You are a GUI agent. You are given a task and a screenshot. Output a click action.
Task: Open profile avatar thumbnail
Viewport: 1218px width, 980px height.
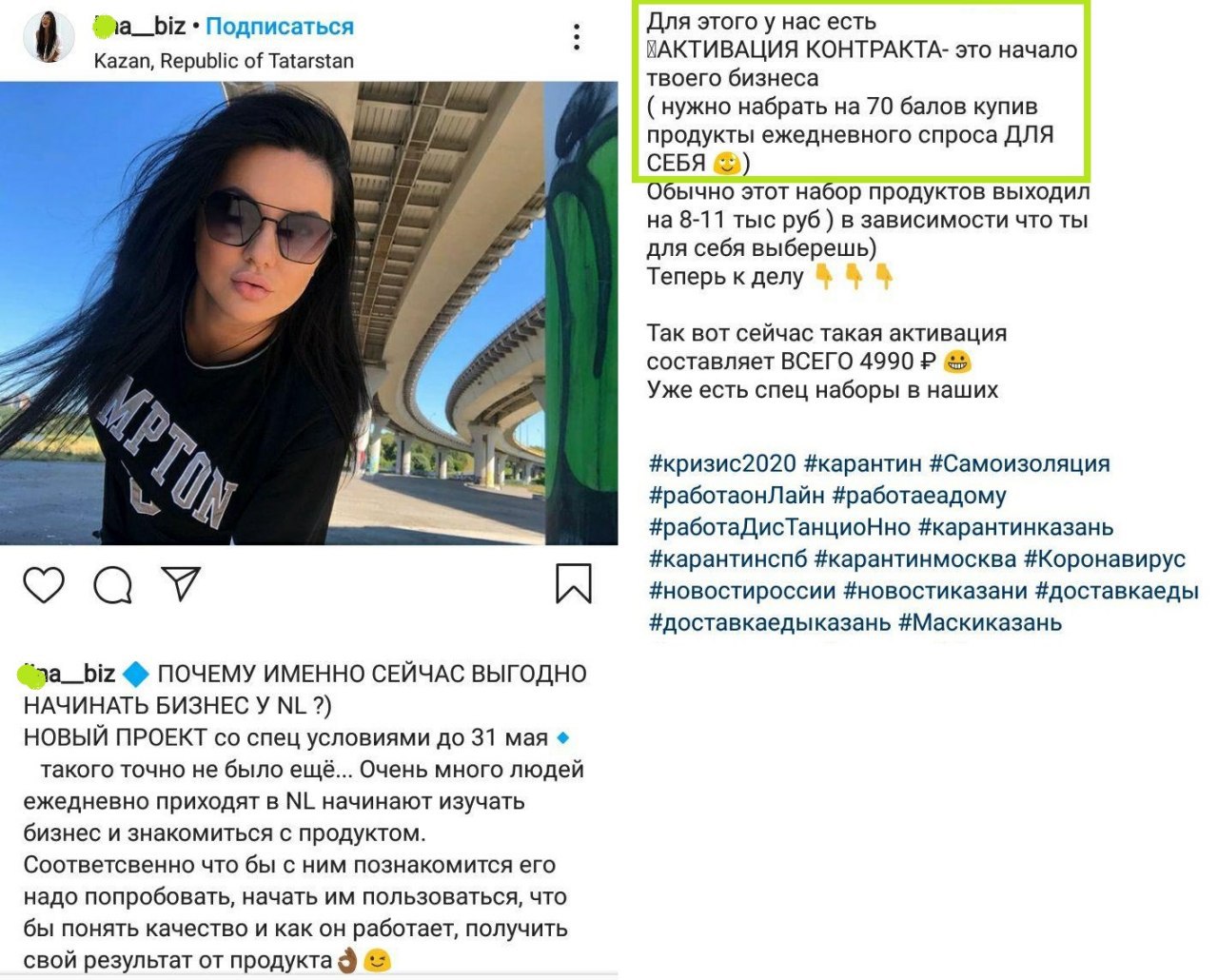[x=49, y=38]
